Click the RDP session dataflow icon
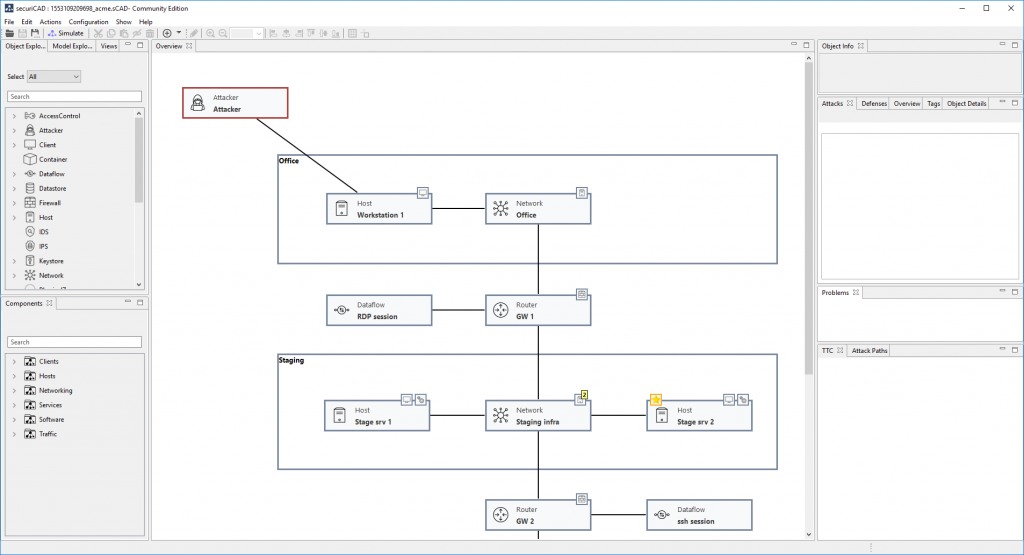The height and width of the screenshot is (555, 1024). click(342, 310)
